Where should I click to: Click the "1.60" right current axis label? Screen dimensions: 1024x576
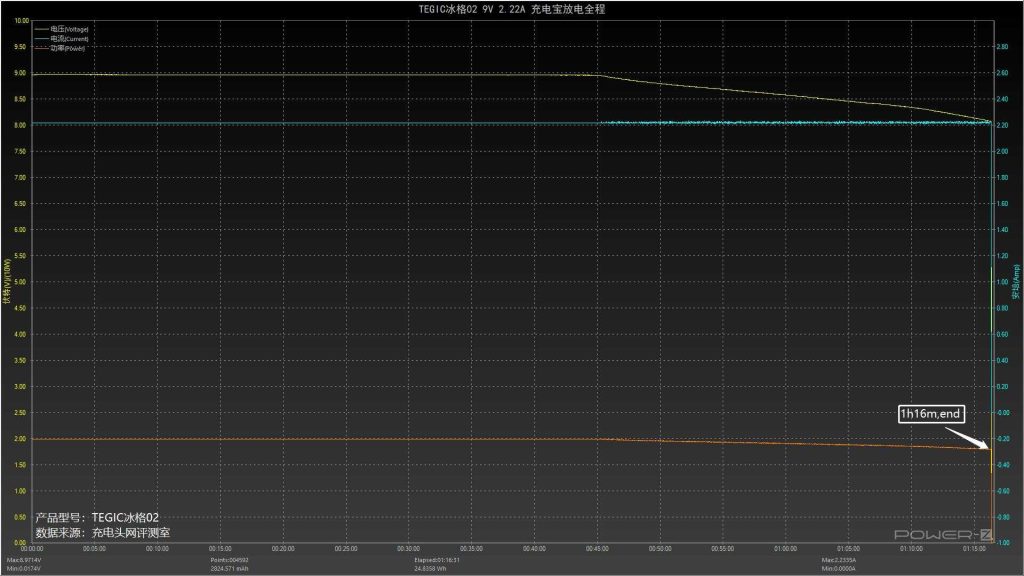pos(1002,204)
